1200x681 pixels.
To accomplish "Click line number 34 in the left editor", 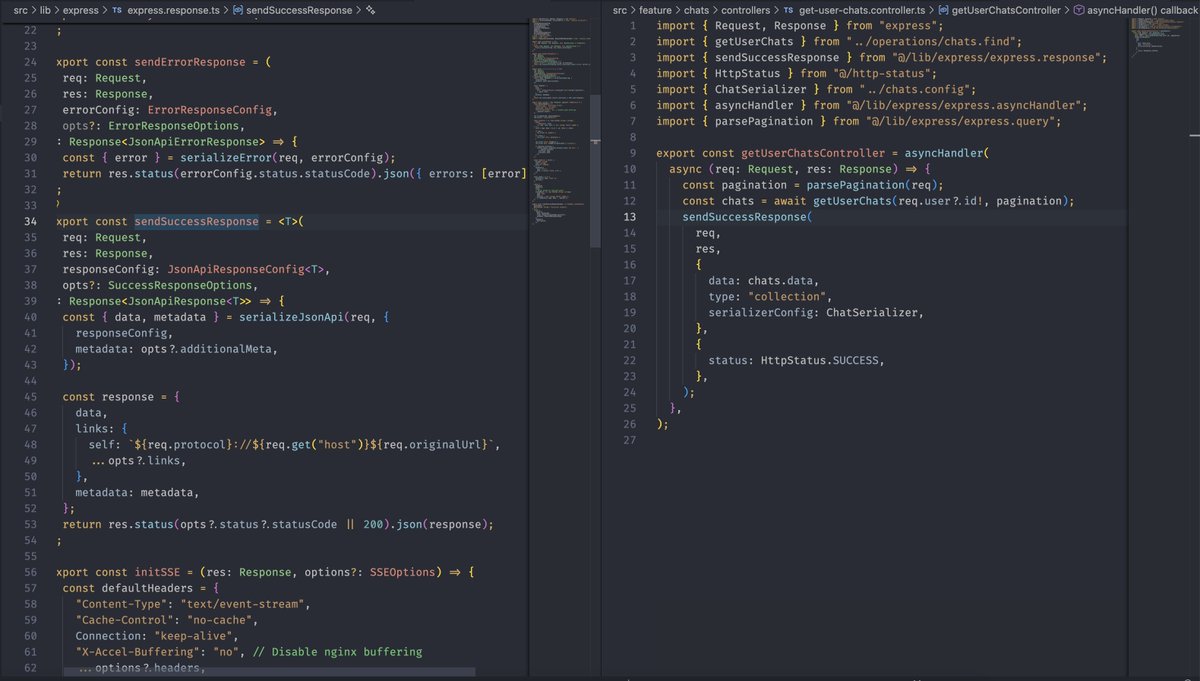I will coord(30,222).
